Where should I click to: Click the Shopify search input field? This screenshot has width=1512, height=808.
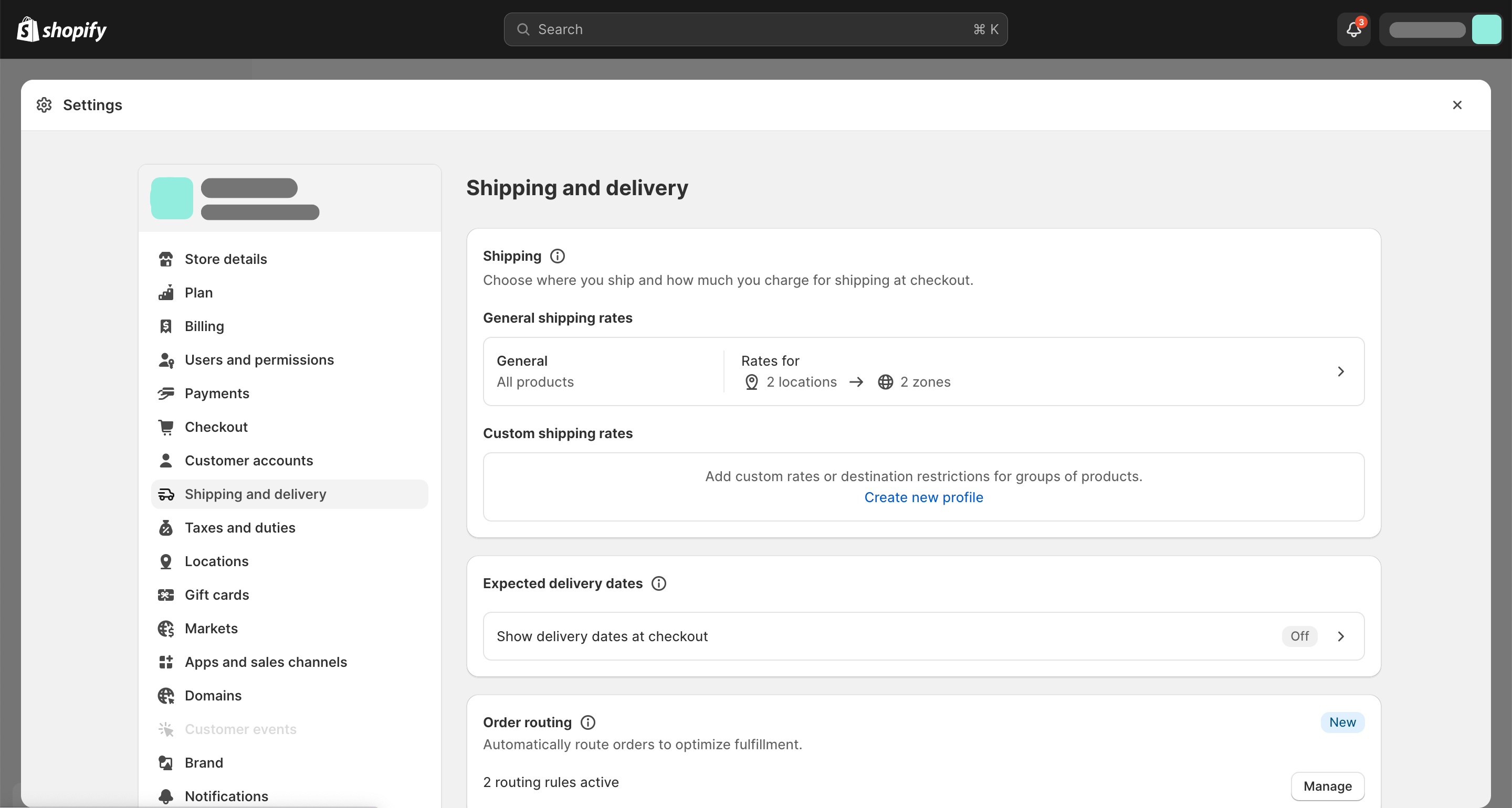[x=756, y=29]
